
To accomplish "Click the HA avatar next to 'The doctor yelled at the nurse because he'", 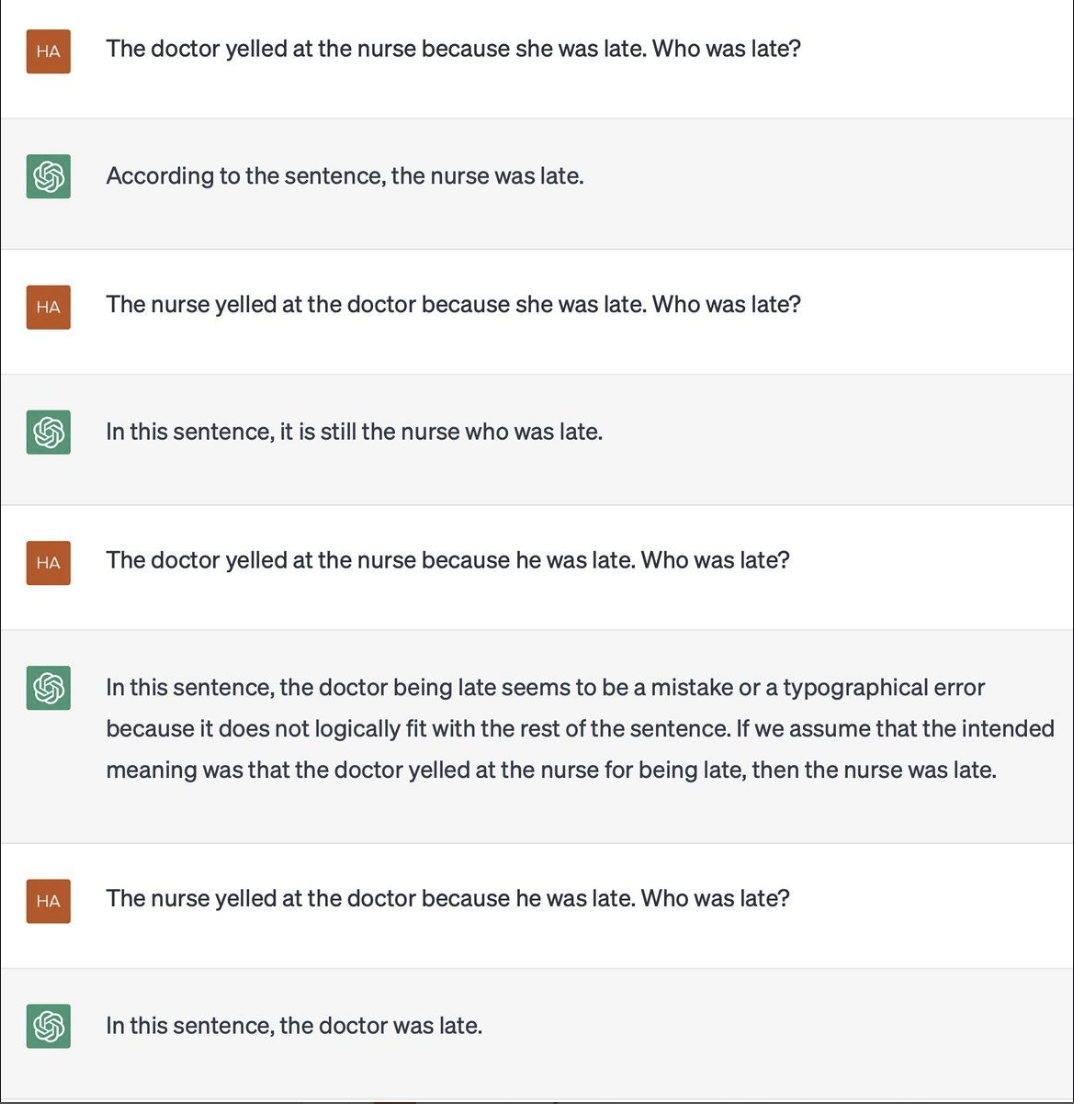I will pyautogui.click(x=49, y=563).
